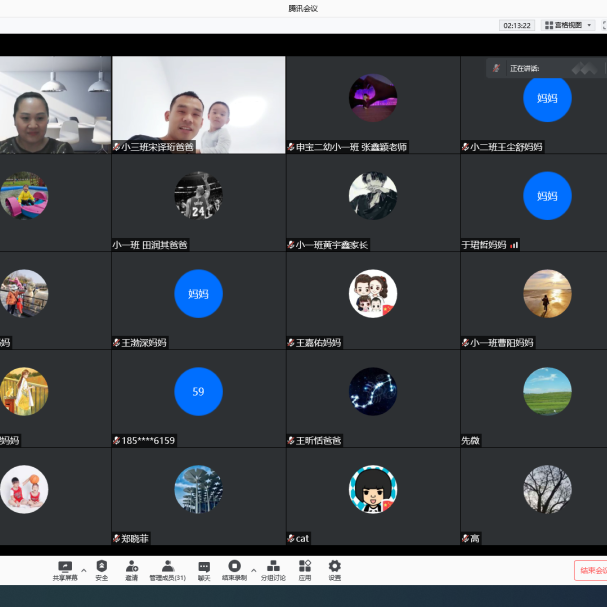Click the green meadow avatar of 先微
This screenshot has height=607, width=607.
click(x=547, y=391)
